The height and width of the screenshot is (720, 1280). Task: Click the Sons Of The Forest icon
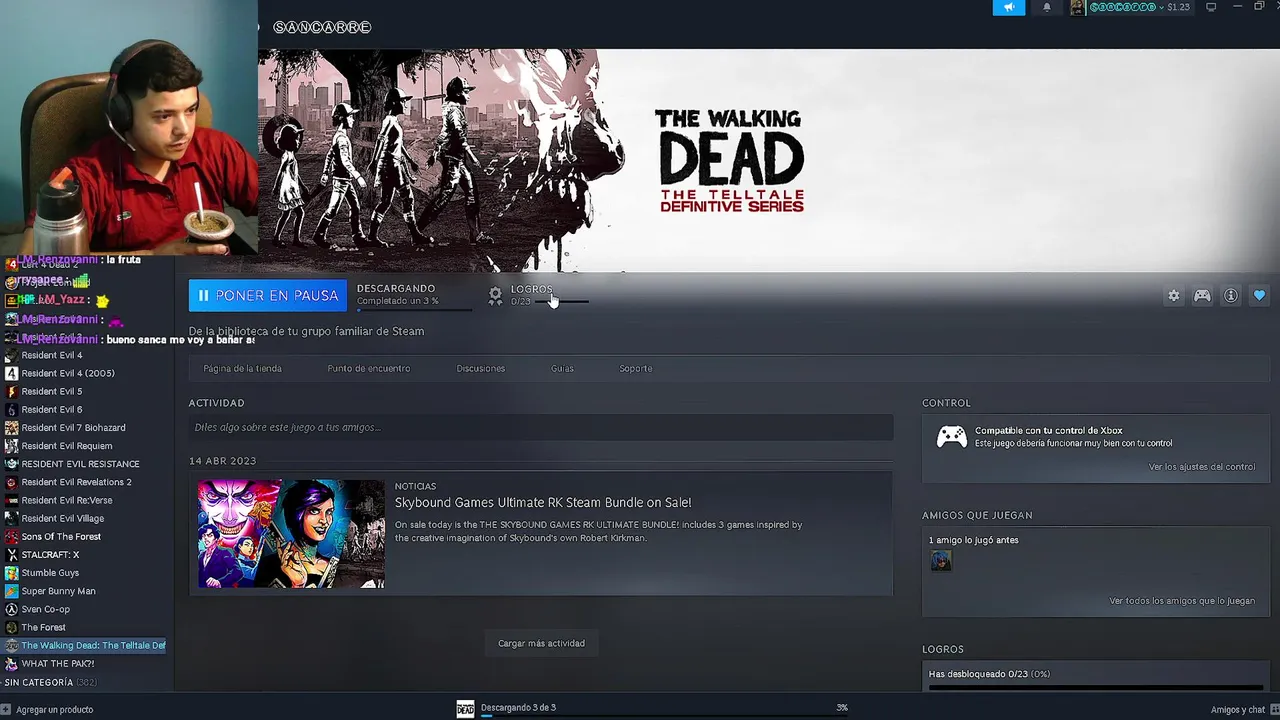12,536
